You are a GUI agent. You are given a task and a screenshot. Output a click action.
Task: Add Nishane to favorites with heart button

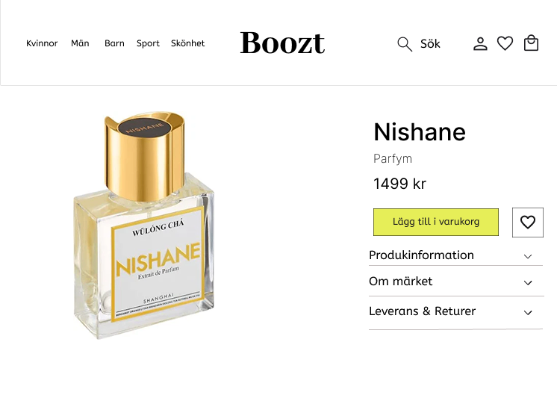click(528, 222)
